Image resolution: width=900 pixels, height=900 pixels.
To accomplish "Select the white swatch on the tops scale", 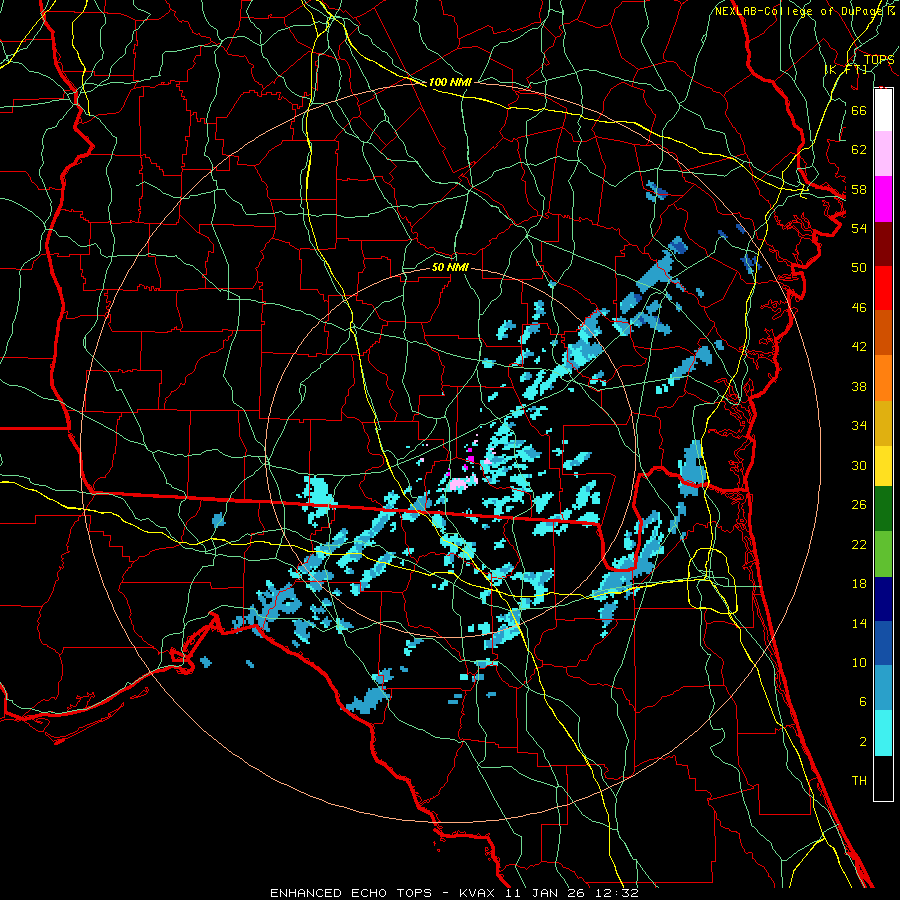I will pyautogui.click(x=883, y=110).
